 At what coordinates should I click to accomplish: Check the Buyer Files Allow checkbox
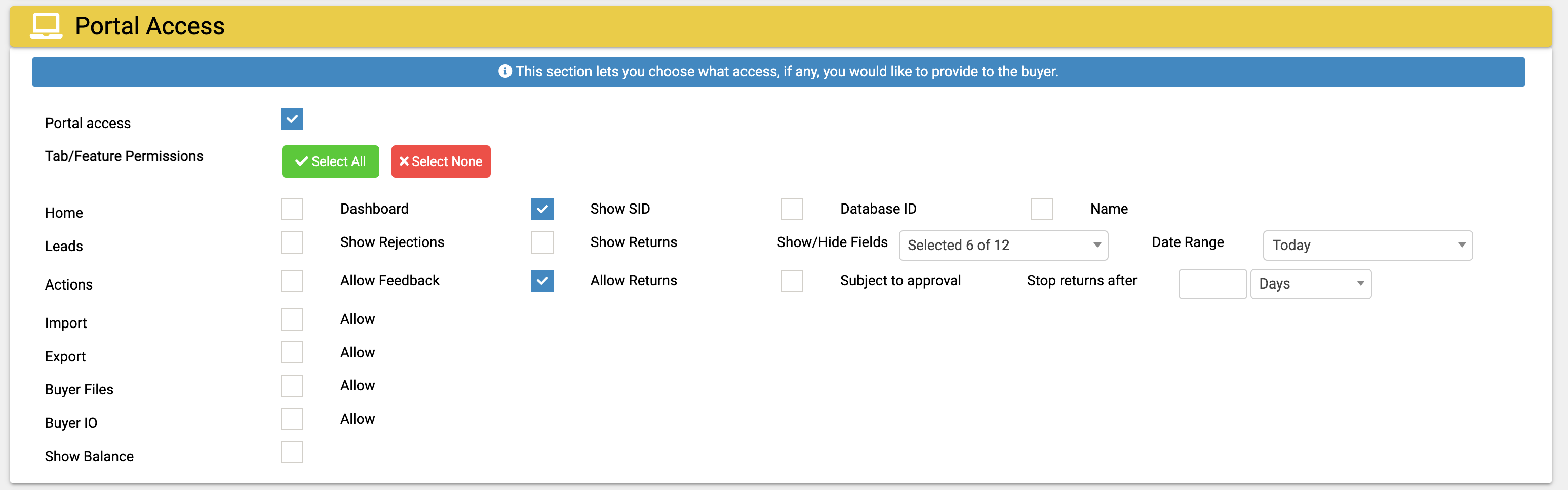click(x=292, y=386)
